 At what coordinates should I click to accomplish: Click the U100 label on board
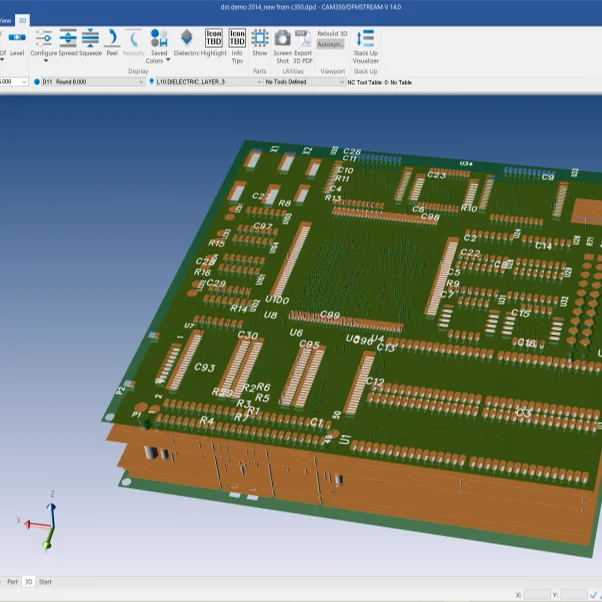pos(277,300)
